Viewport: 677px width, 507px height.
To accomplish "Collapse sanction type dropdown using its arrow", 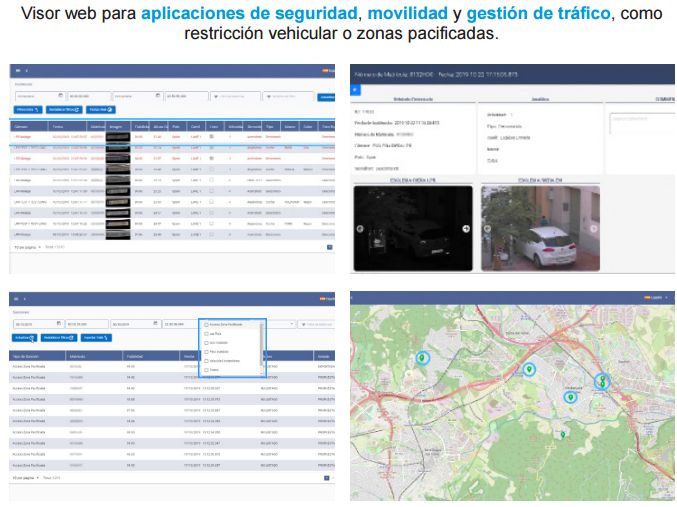I will [292, 323].
